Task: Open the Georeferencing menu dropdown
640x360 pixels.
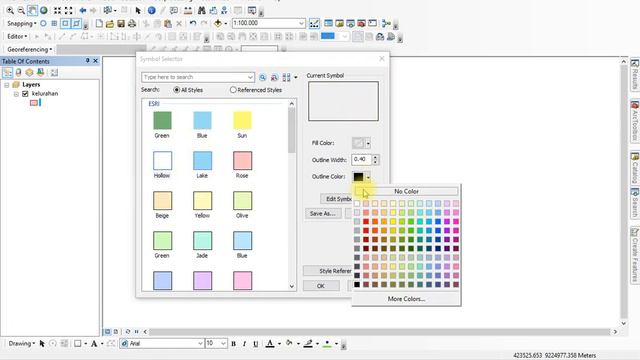Action: [29, 49]
